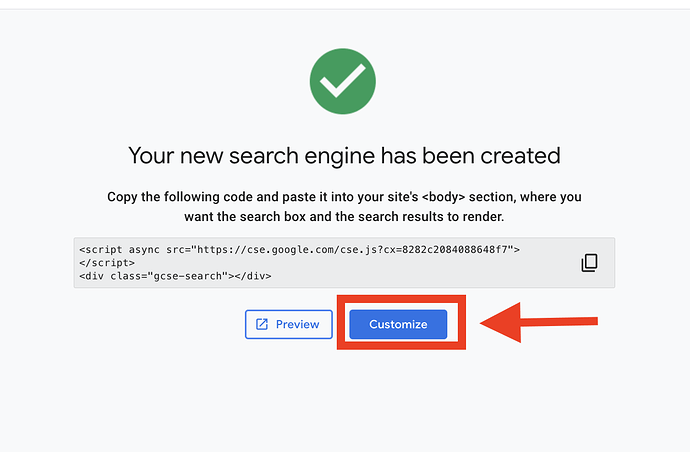Click the "Copy the following code" instruction line
This screenshot has height=452, width=690.
pos(344,197)
